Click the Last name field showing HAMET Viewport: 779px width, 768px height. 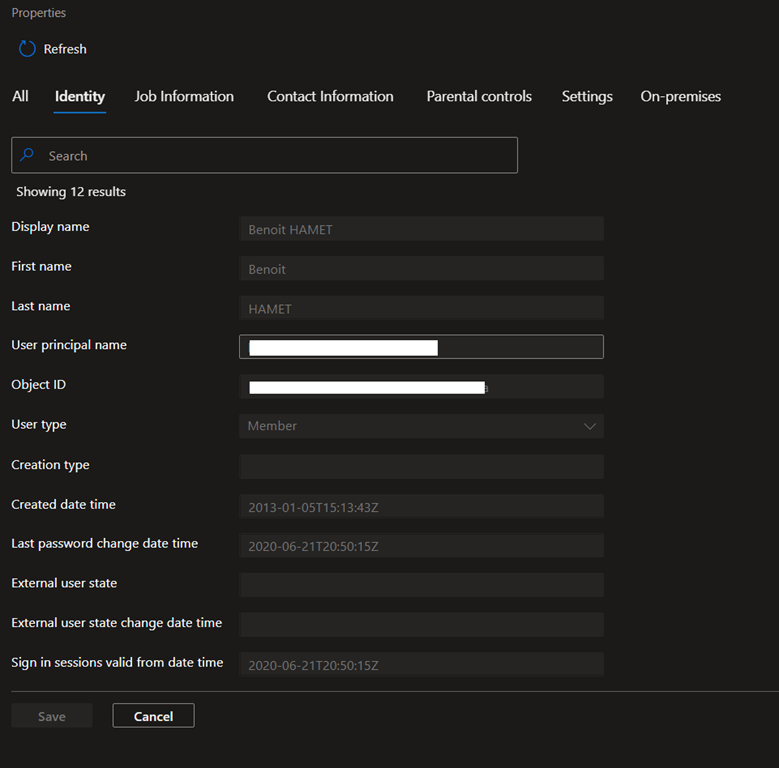(421, 309)
